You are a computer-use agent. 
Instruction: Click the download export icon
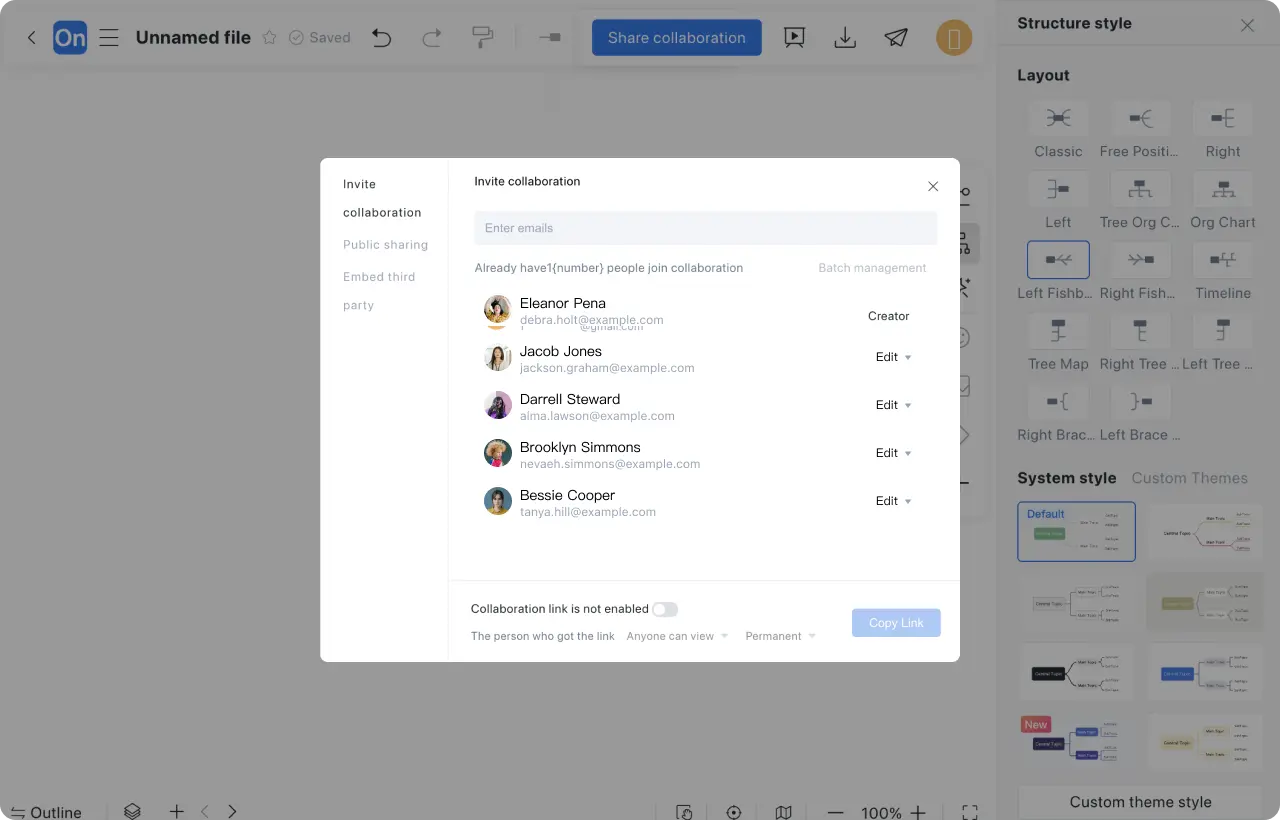click(x=845, y=38)
